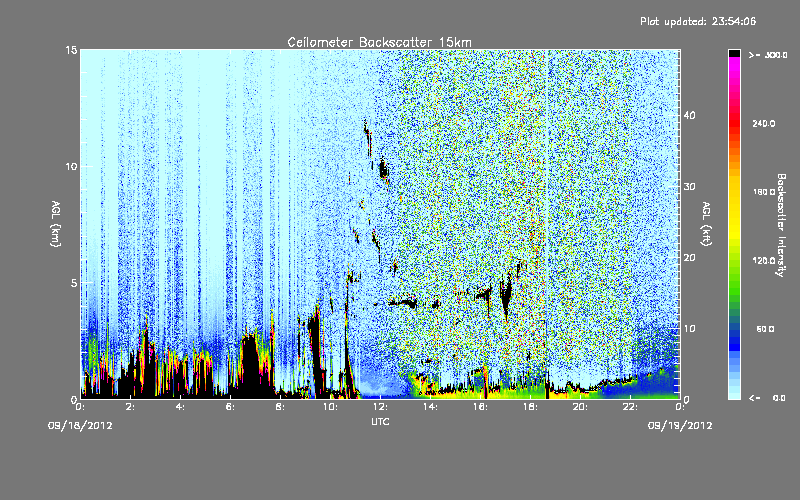Select the end date "09/19/2012"
The height and width of the screenshot is (500, 800).
(x=680, y=426)
